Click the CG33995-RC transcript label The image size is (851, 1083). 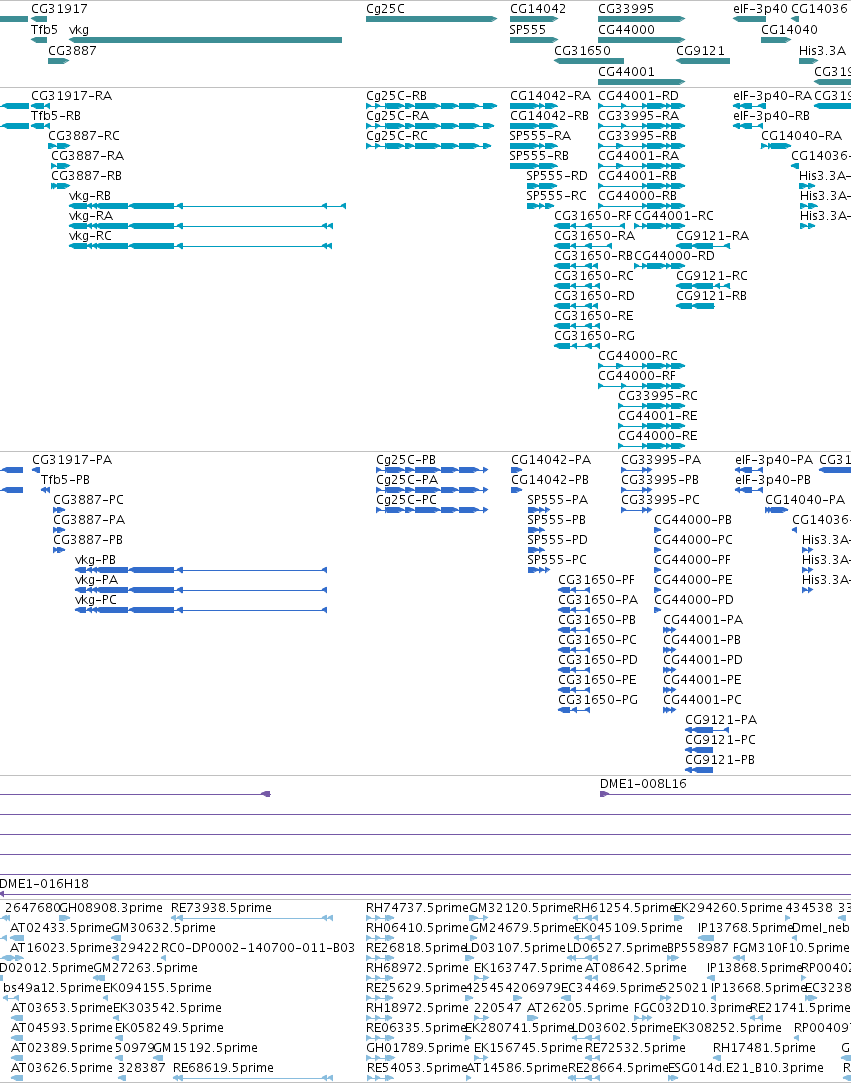(x=658, y=396)
